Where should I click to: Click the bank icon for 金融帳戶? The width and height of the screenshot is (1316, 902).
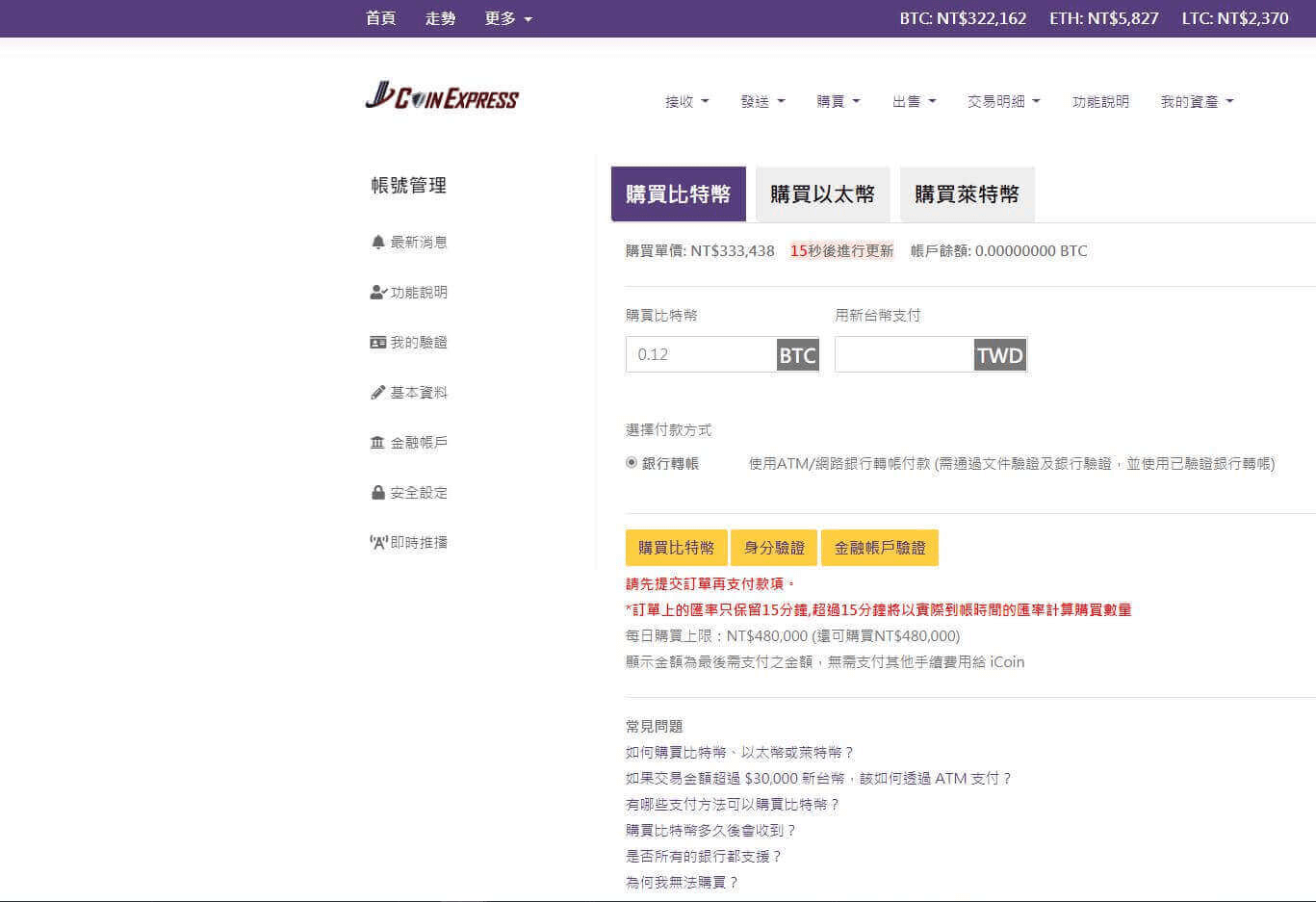click(377, 443)
